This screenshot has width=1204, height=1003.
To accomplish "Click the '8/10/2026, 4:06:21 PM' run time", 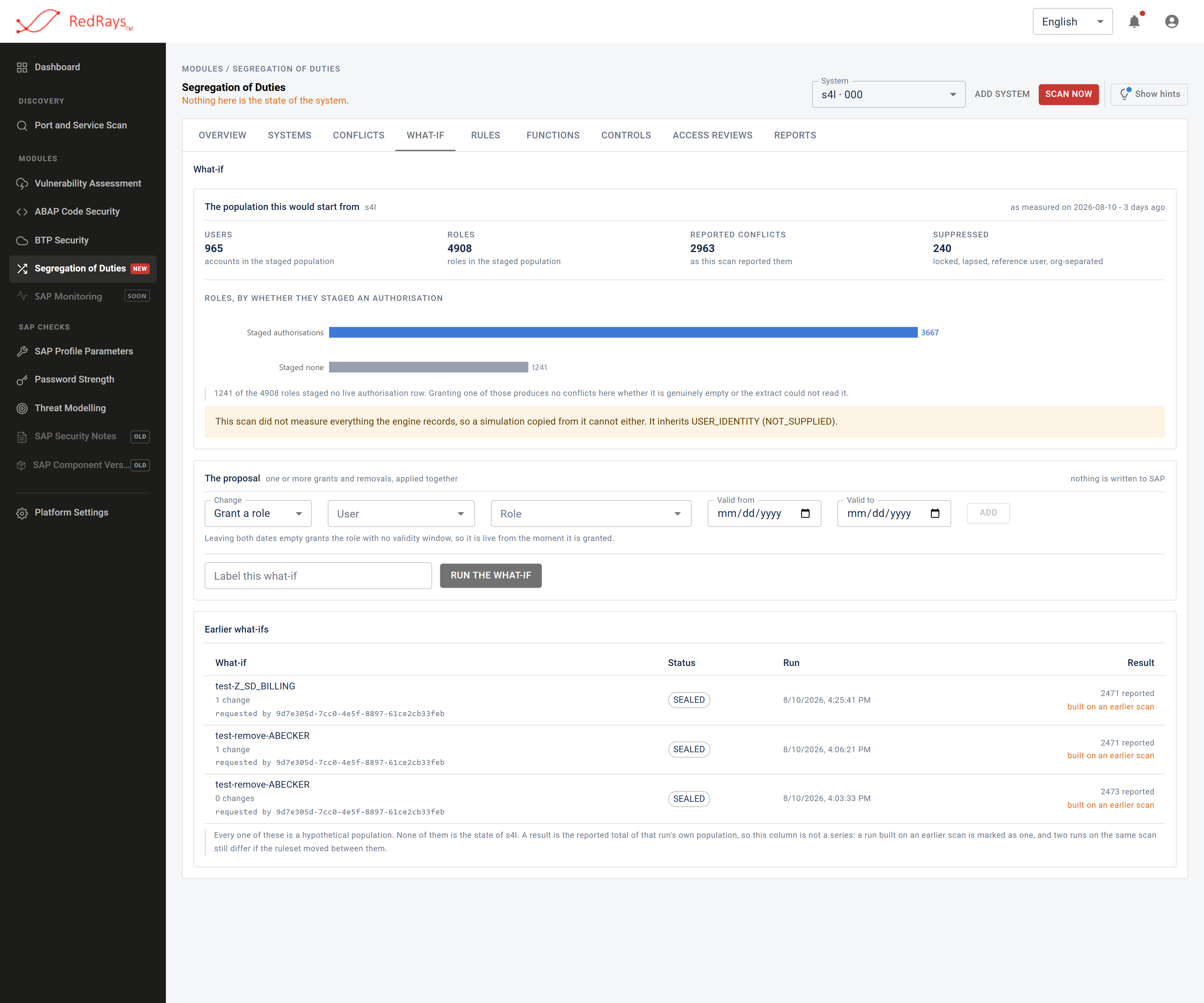I will [x=827, y=750].
